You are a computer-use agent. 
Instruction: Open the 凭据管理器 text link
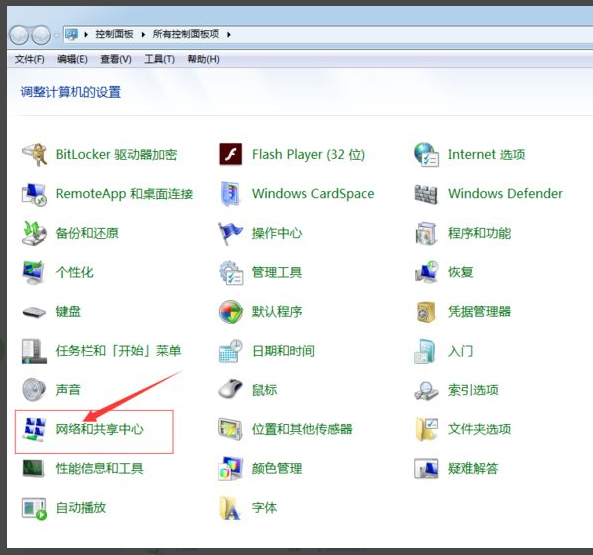[480, 312]
